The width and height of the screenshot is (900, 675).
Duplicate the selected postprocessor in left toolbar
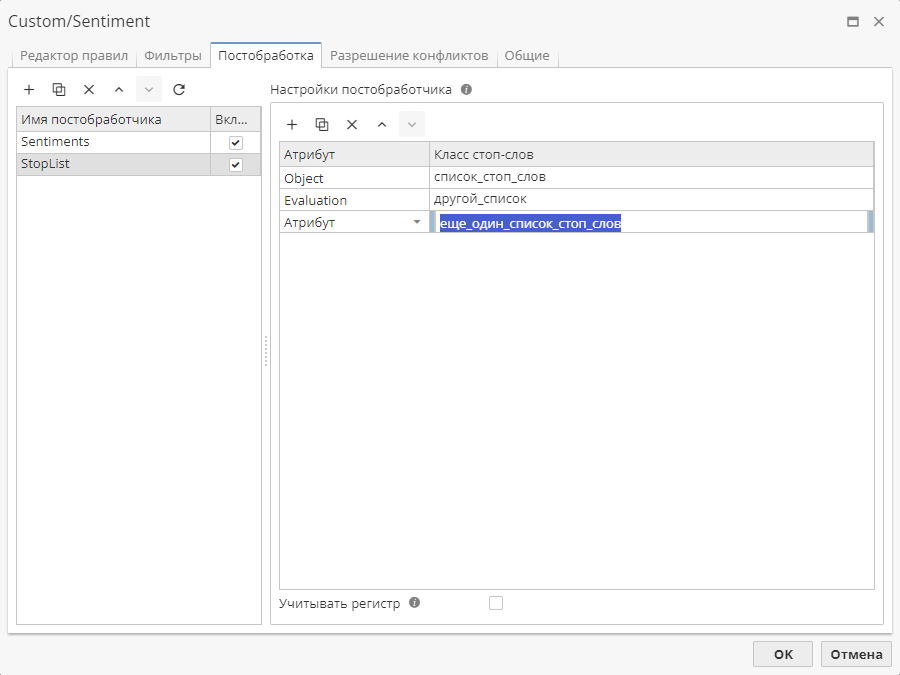click(59, 90)
